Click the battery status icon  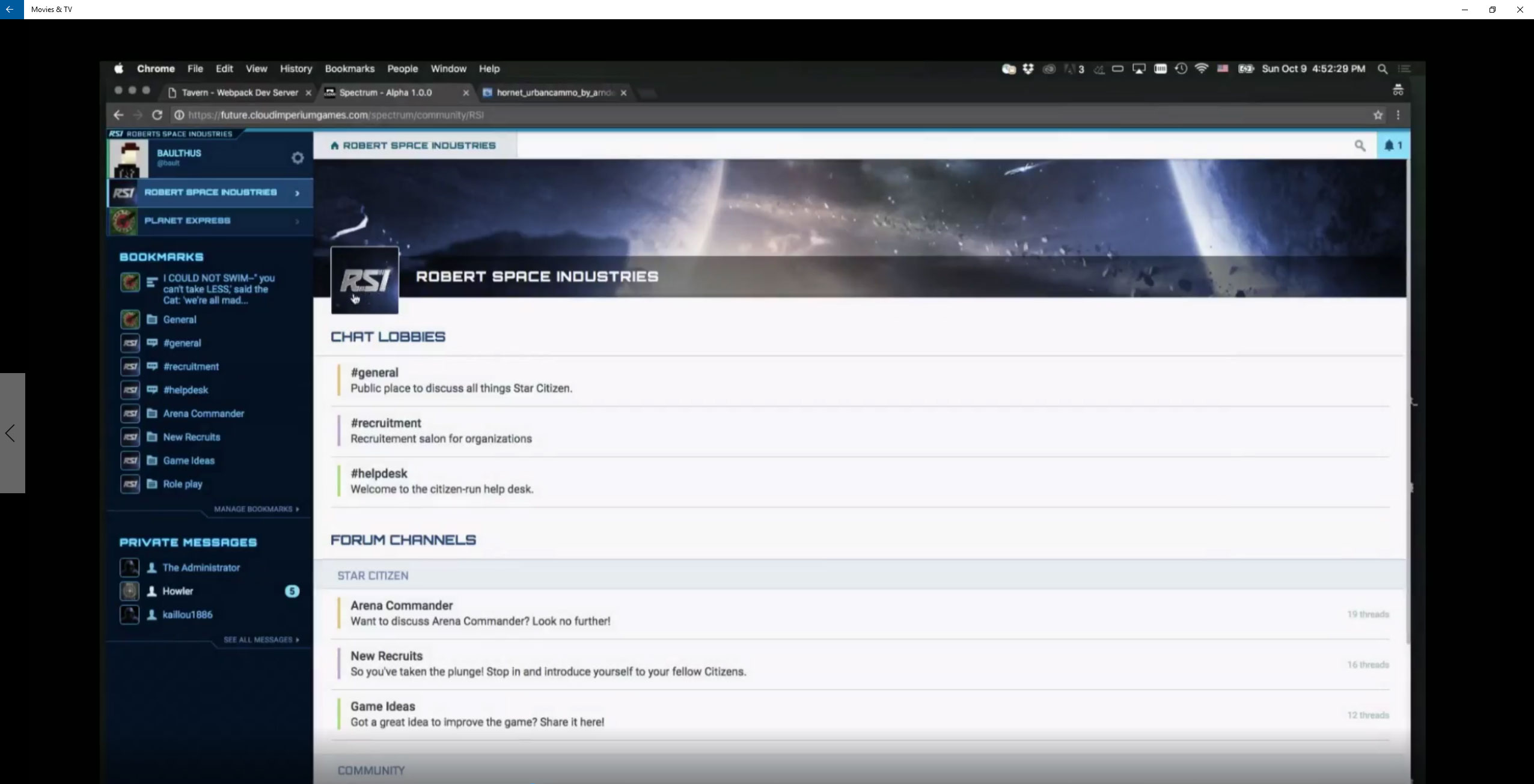[1245, 68]
